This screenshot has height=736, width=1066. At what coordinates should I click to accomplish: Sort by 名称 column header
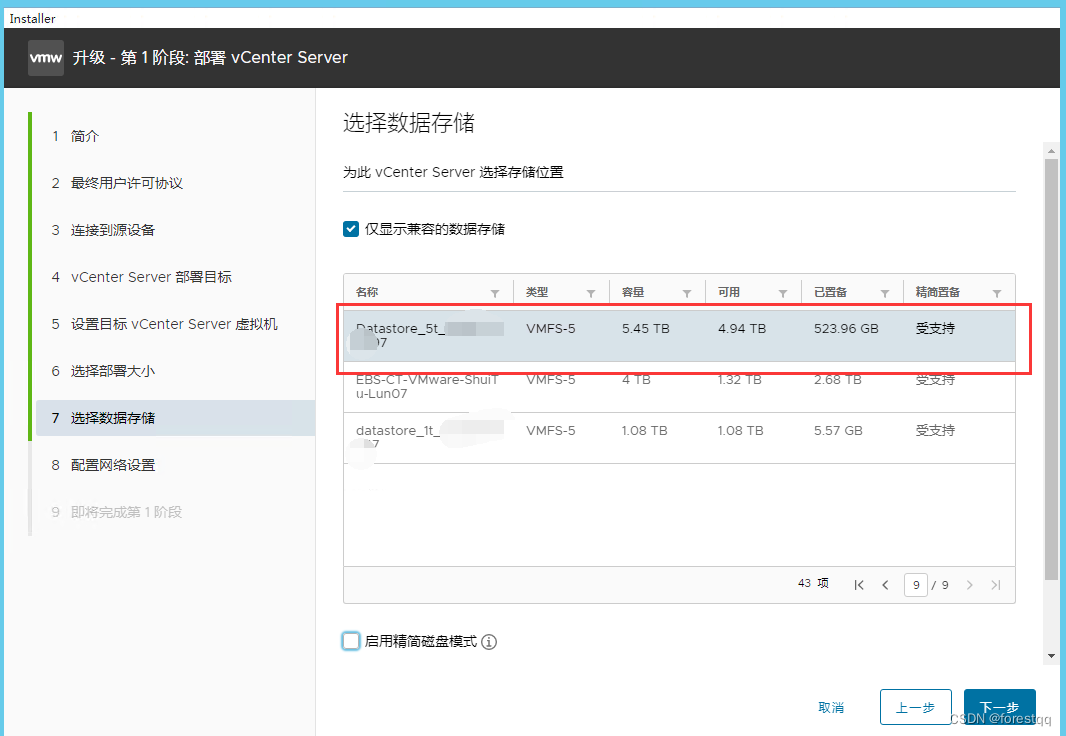click(367, 292)
